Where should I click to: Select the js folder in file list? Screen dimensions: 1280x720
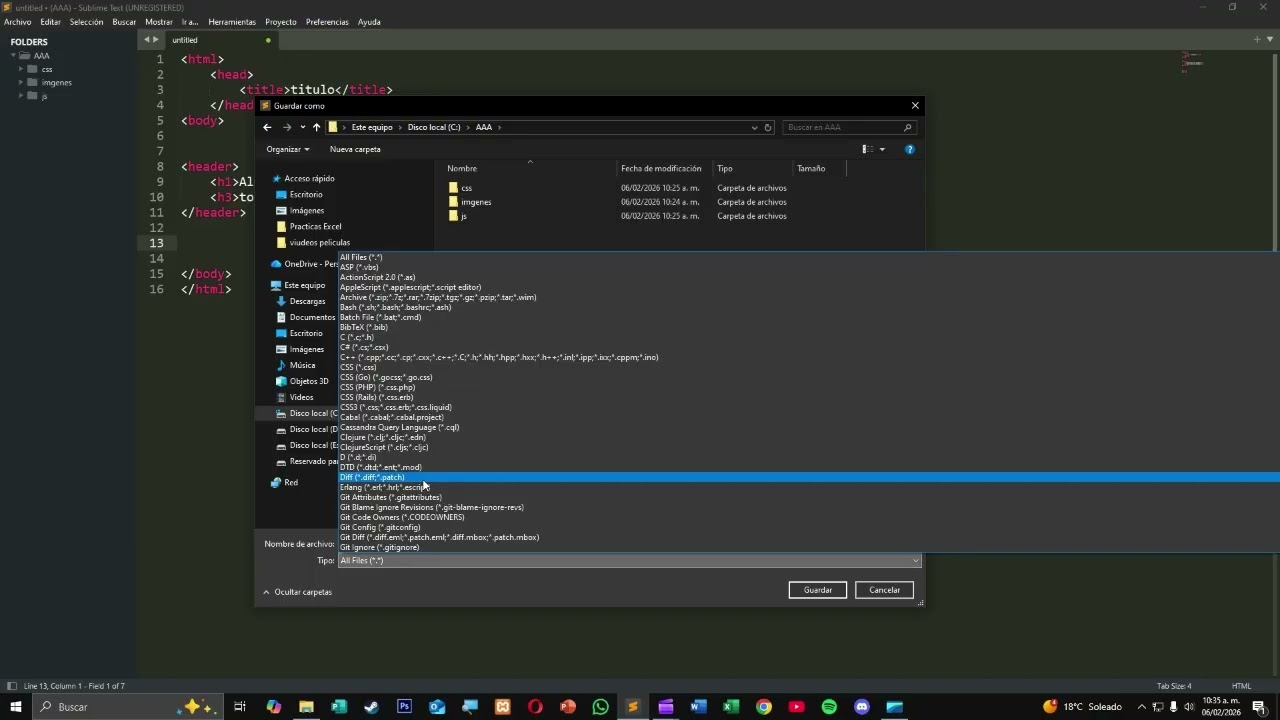463,216
